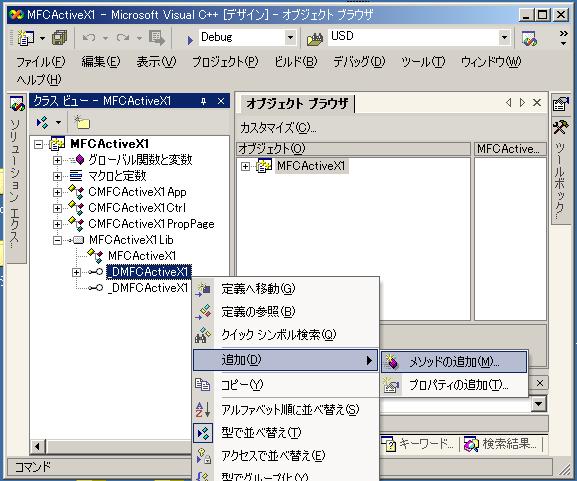Select the lower _DMFCActiveX1 events interface
Screen dimensions: 577x481
pos(149,288)
